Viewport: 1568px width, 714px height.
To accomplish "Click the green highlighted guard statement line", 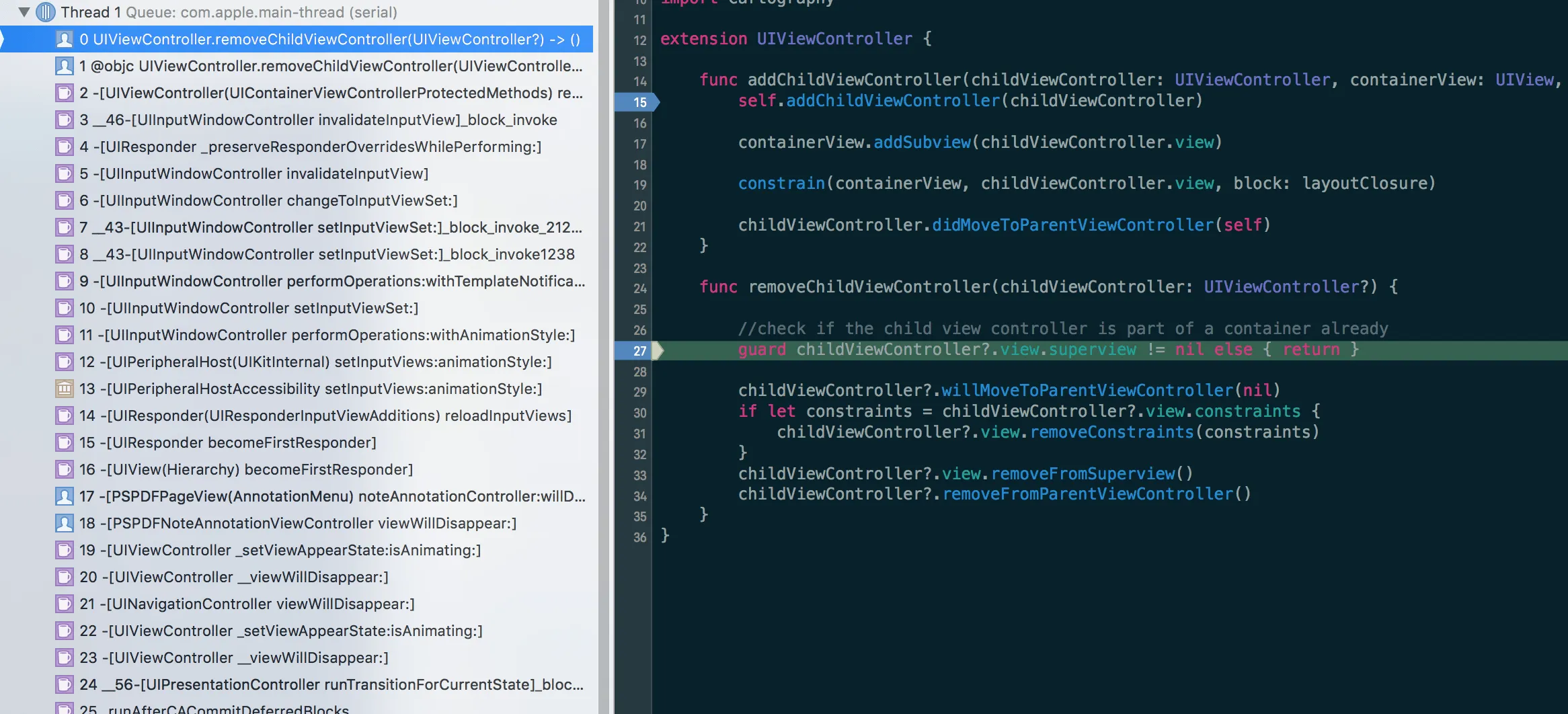I will (x=1048, y=350).
